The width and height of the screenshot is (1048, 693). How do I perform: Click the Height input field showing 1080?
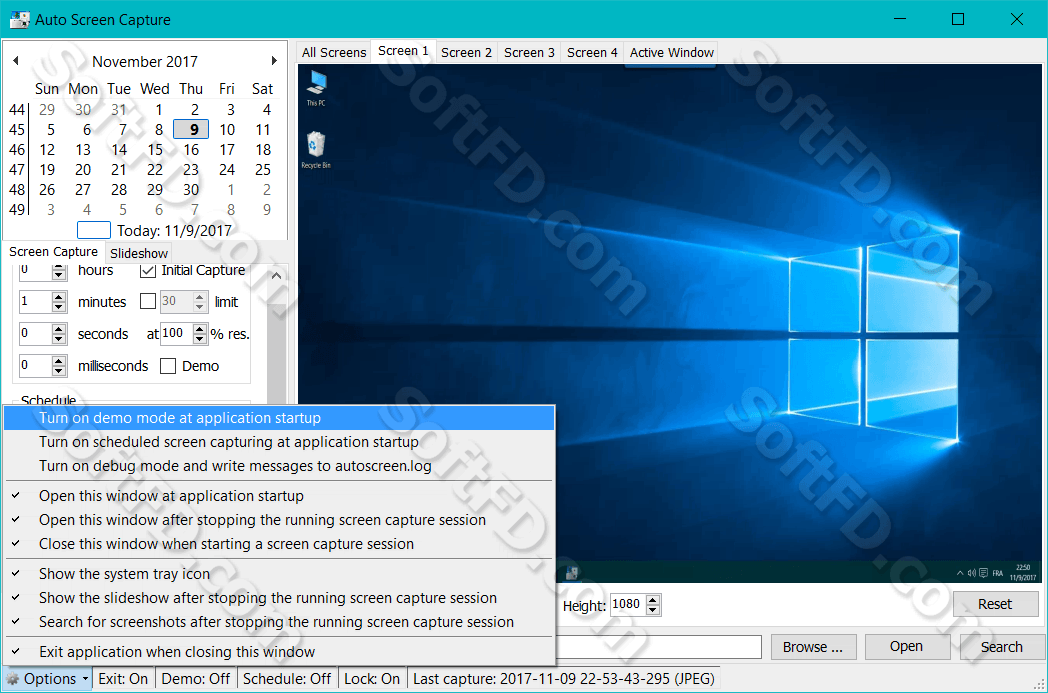(628, 605)
